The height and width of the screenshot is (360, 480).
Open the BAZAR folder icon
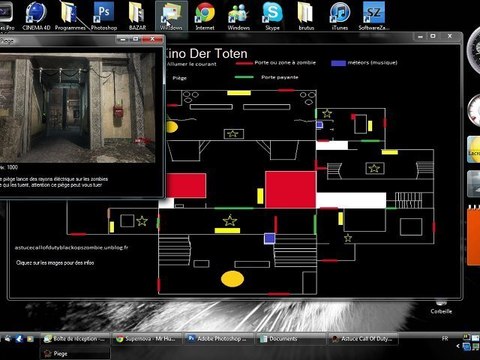point(137,16)
